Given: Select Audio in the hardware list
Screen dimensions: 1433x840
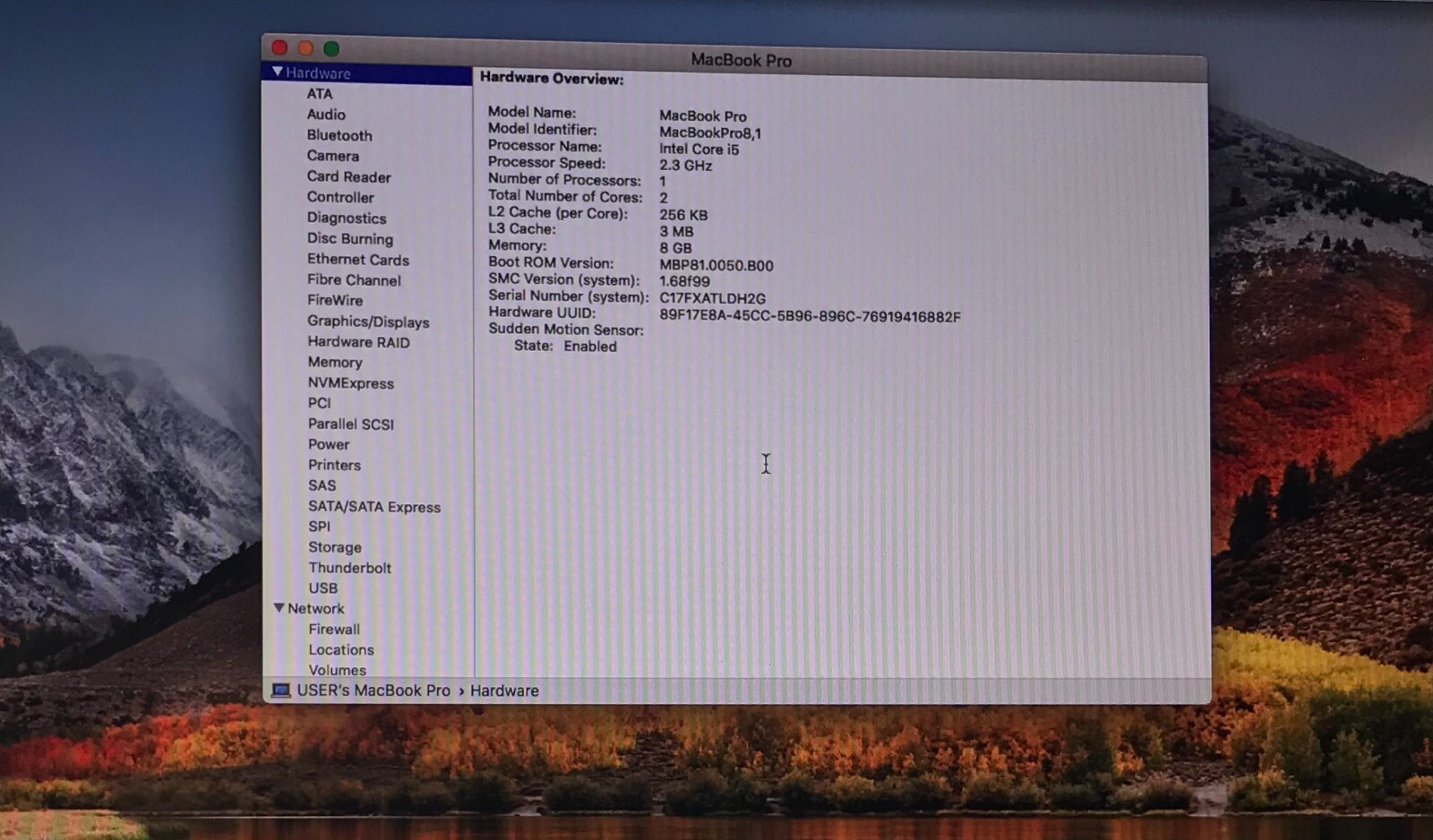Looking at the screenshot, I should [326, 114].
